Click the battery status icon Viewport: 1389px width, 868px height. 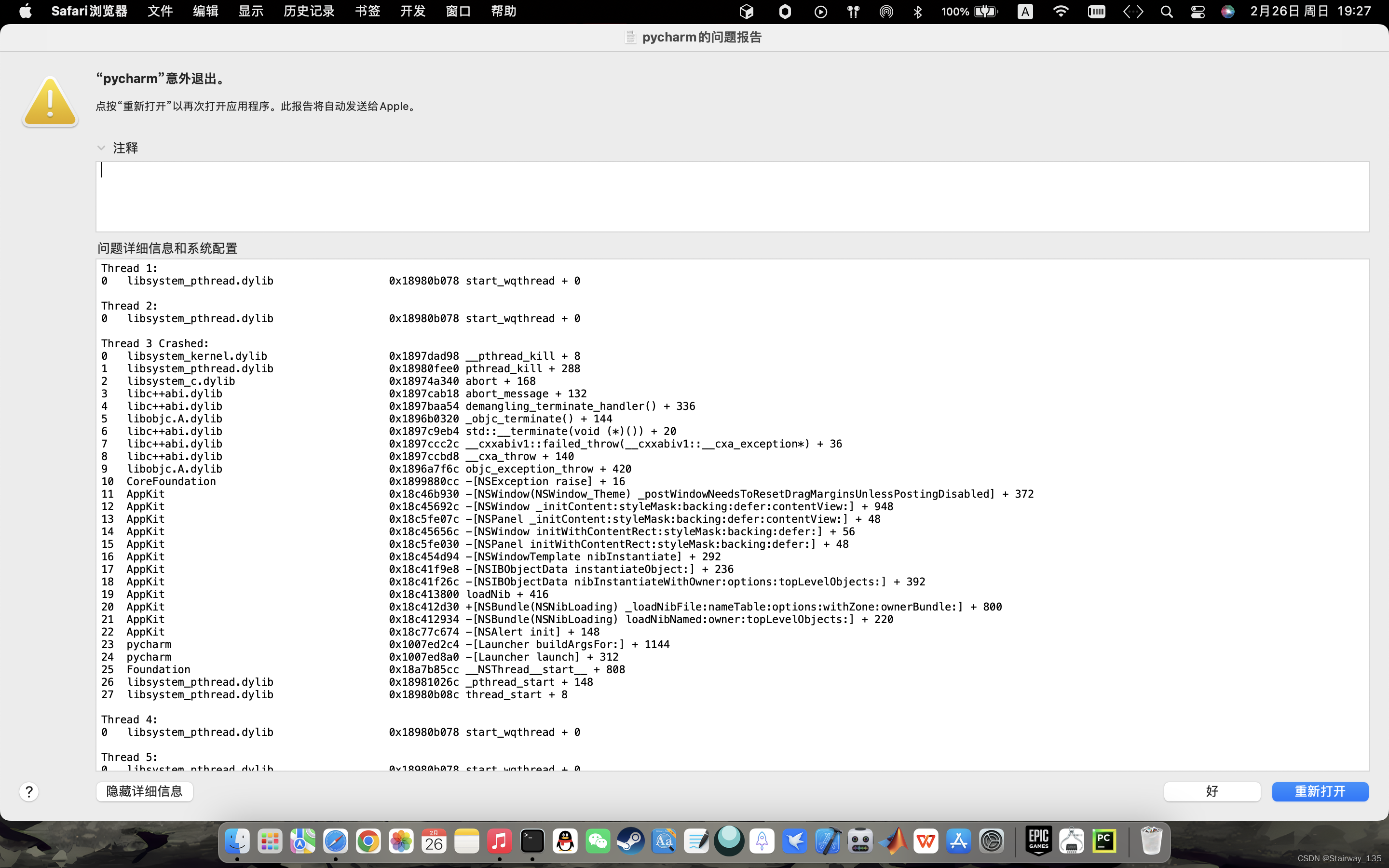click(986, 12)
